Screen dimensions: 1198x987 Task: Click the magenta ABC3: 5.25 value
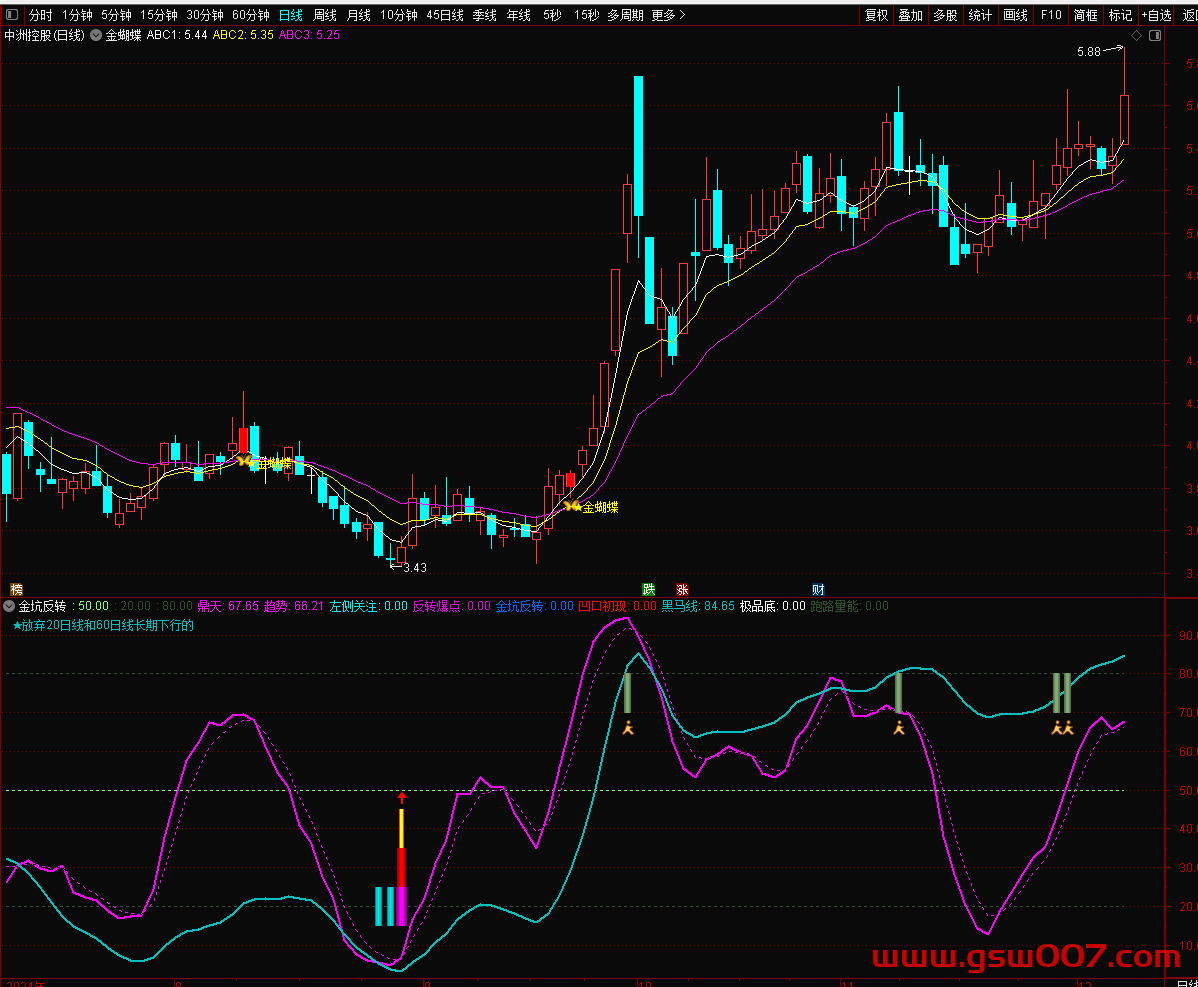(x=309, y=35)
